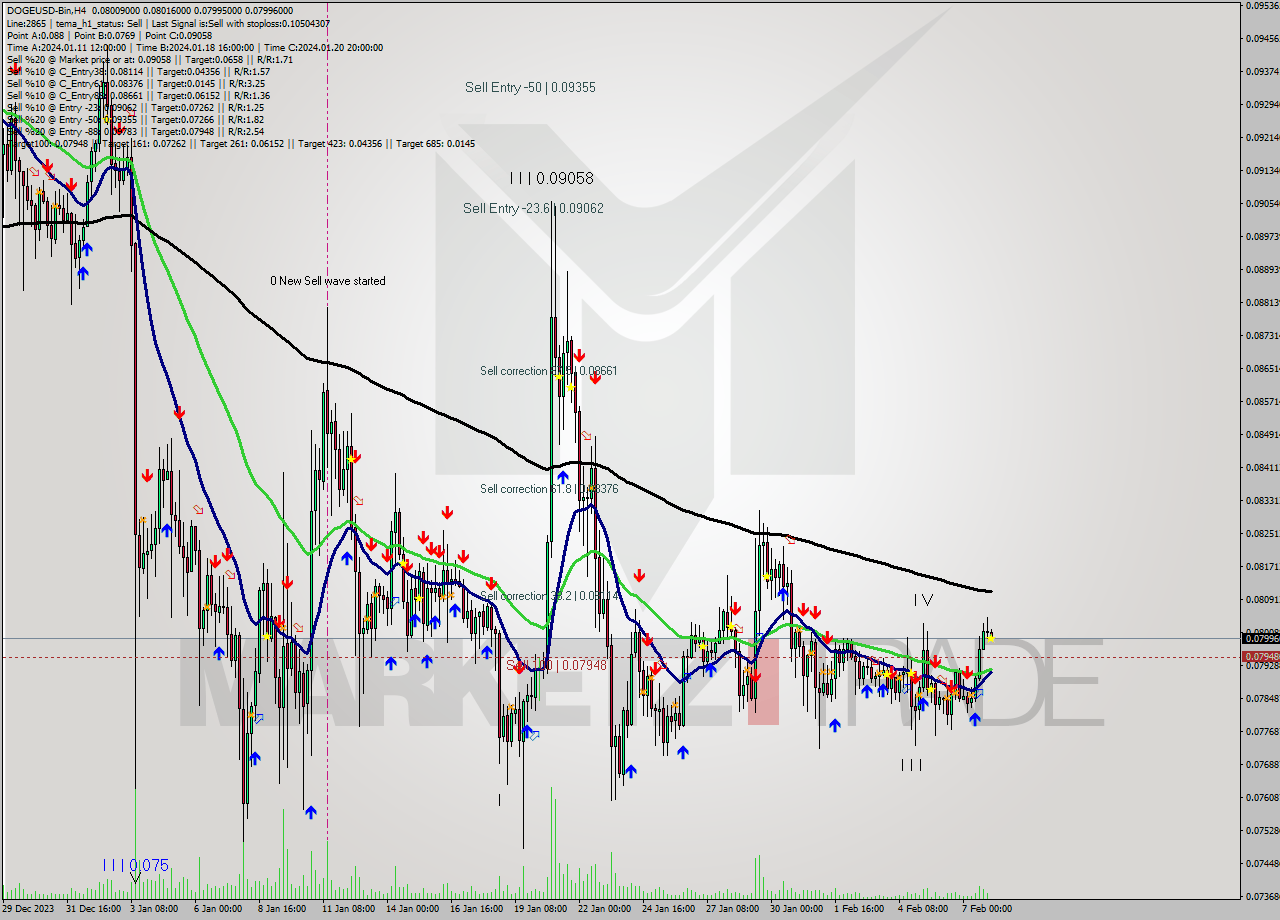Click the line showing R/R:3.25
Image resolution: width=1280 pixels, height=920 pixels.
click(x=138, y=83)
